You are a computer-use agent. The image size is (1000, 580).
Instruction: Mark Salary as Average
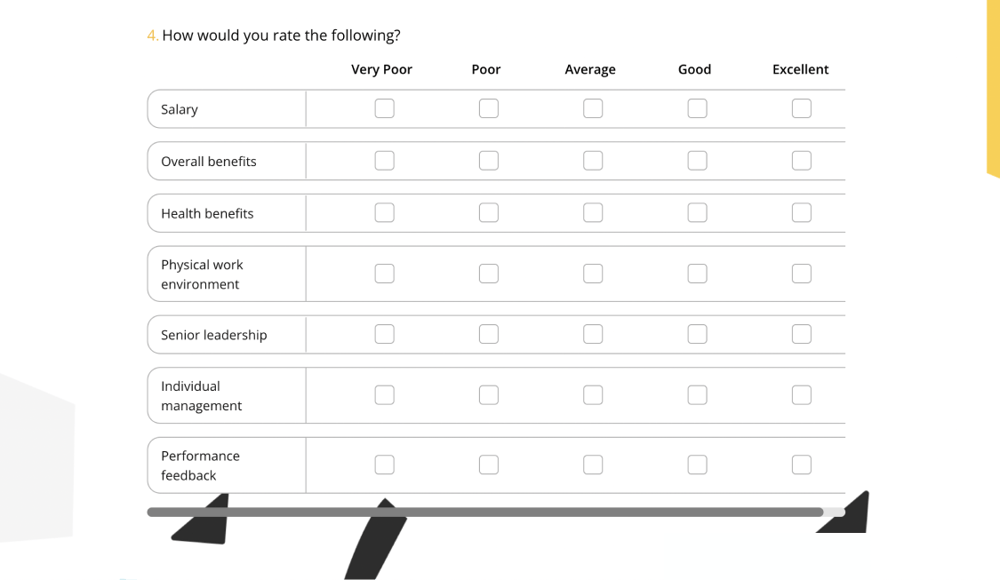(593, 108)
